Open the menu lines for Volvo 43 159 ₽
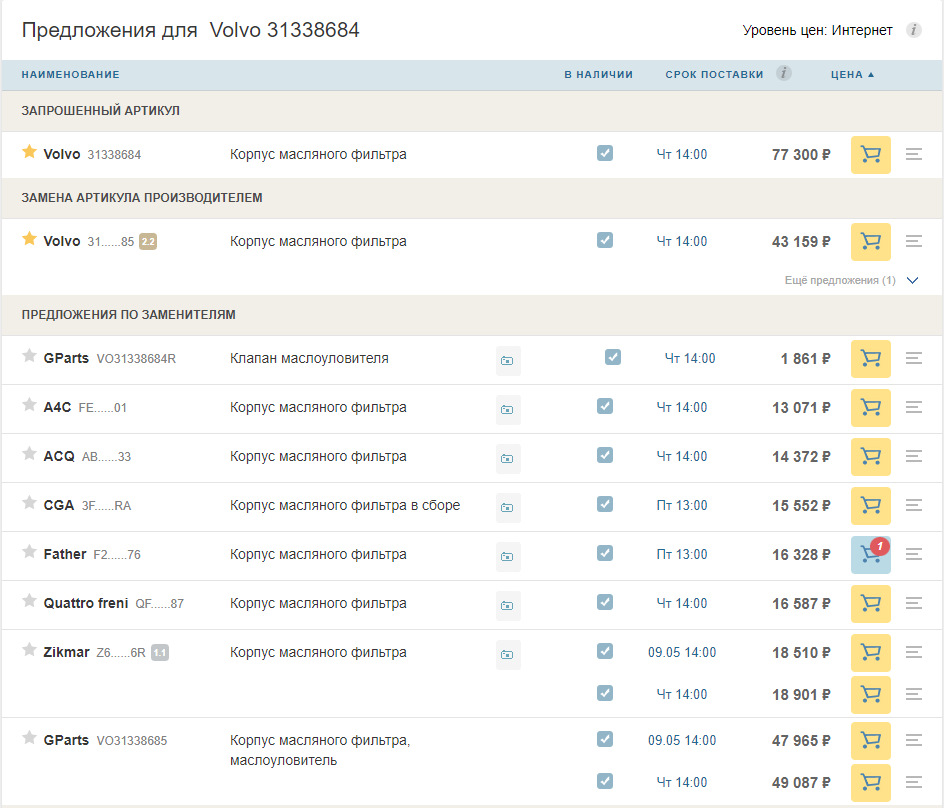This screenshot has width=944, height=808. coord(913,241)
